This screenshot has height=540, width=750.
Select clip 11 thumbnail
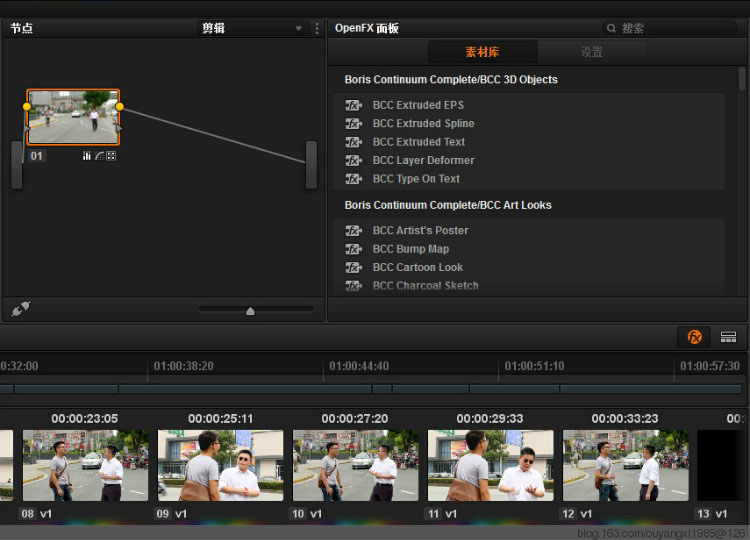pos(491,465)
